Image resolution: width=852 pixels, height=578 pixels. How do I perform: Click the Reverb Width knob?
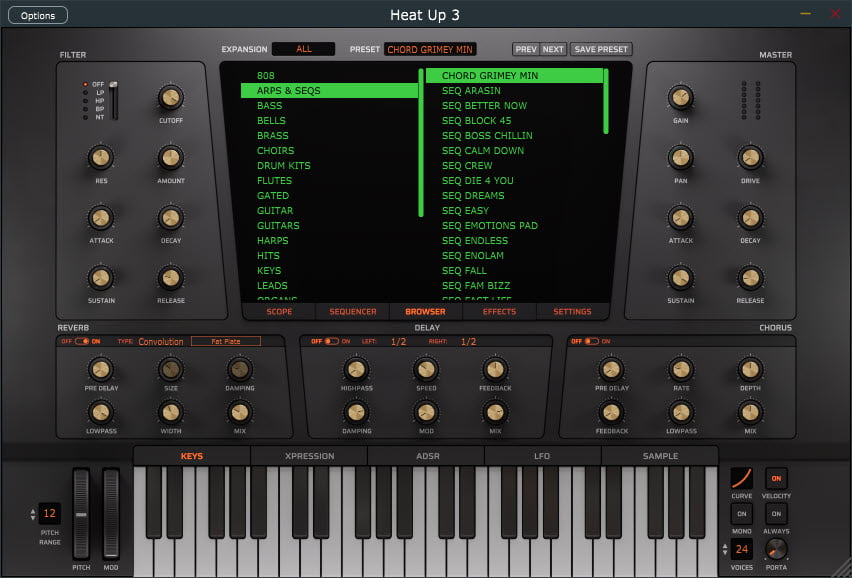tap(171, 412)
